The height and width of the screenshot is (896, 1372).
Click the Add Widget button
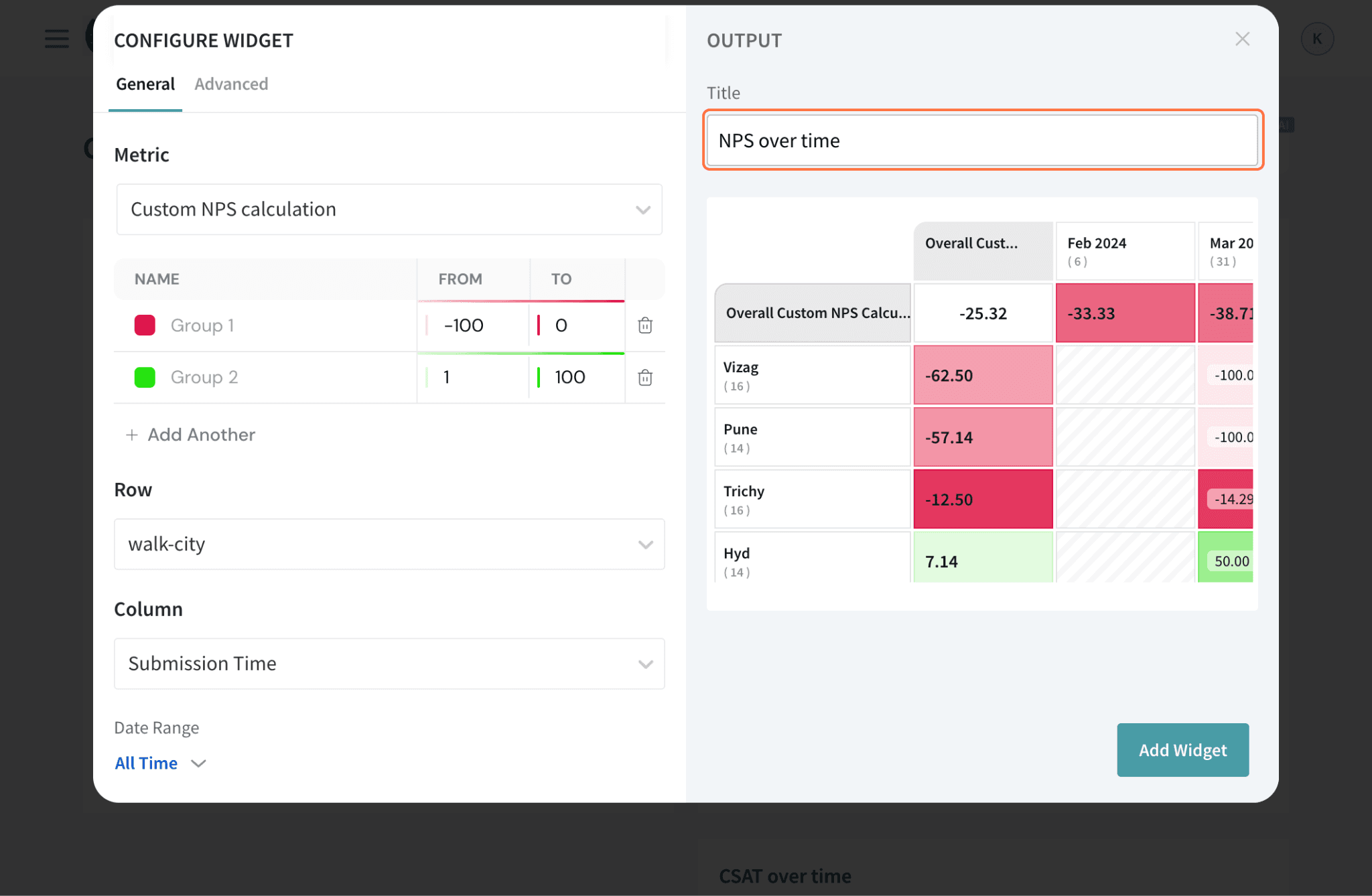(1182, 750)
